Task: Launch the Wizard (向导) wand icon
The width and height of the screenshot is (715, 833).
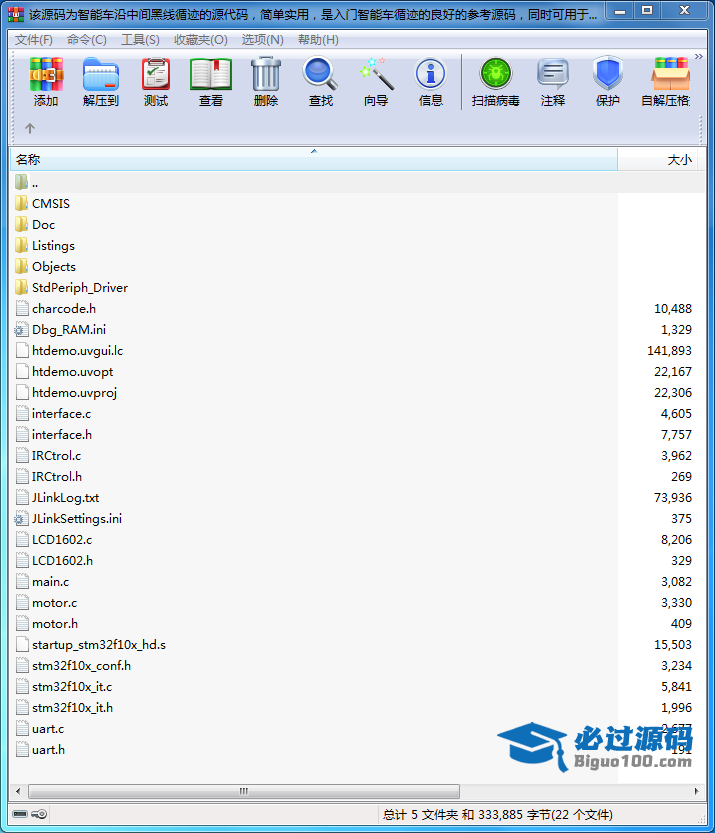Action: (376, 81)
